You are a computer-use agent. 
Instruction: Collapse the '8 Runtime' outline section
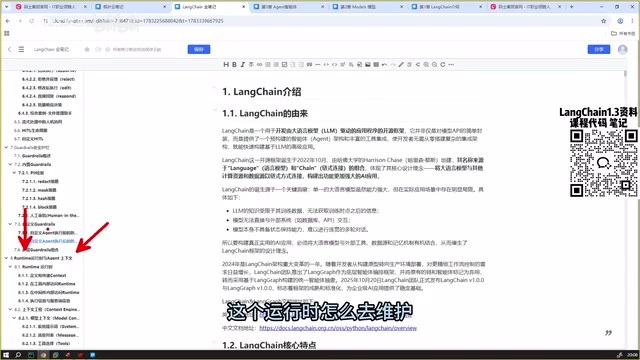tap(6, 258)
